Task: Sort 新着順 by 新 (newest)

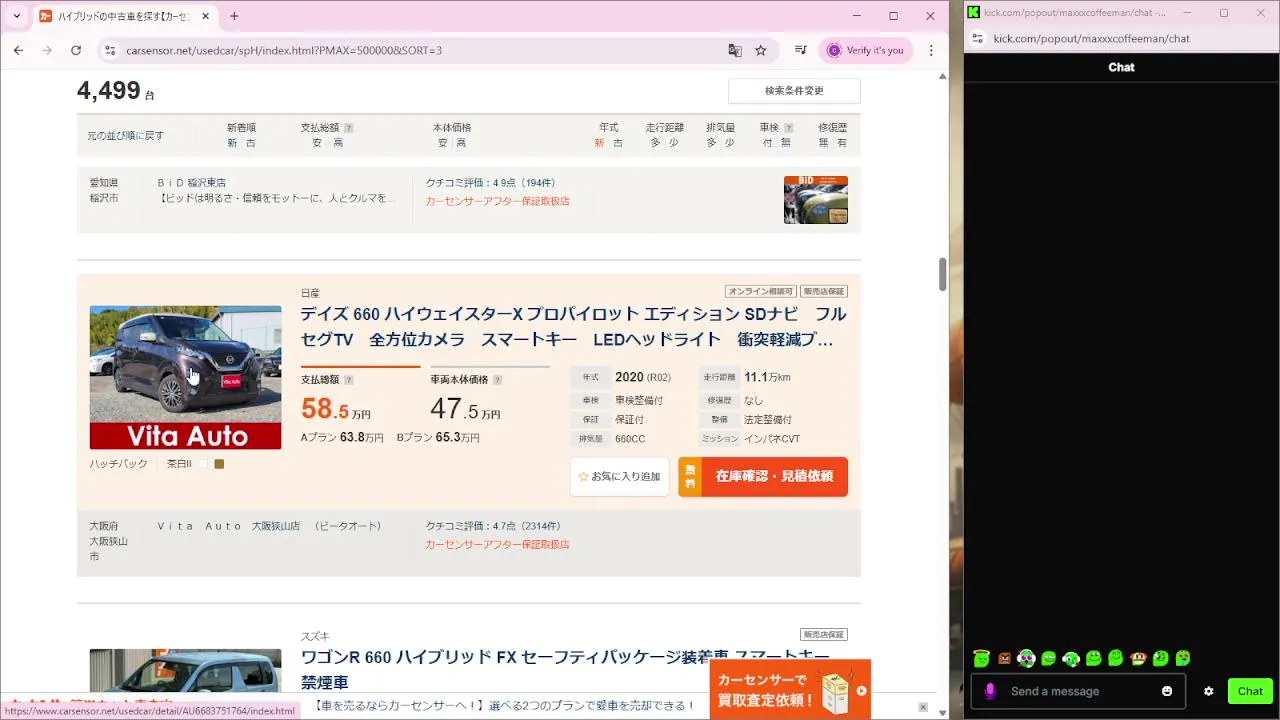Action: click(232, 143)
